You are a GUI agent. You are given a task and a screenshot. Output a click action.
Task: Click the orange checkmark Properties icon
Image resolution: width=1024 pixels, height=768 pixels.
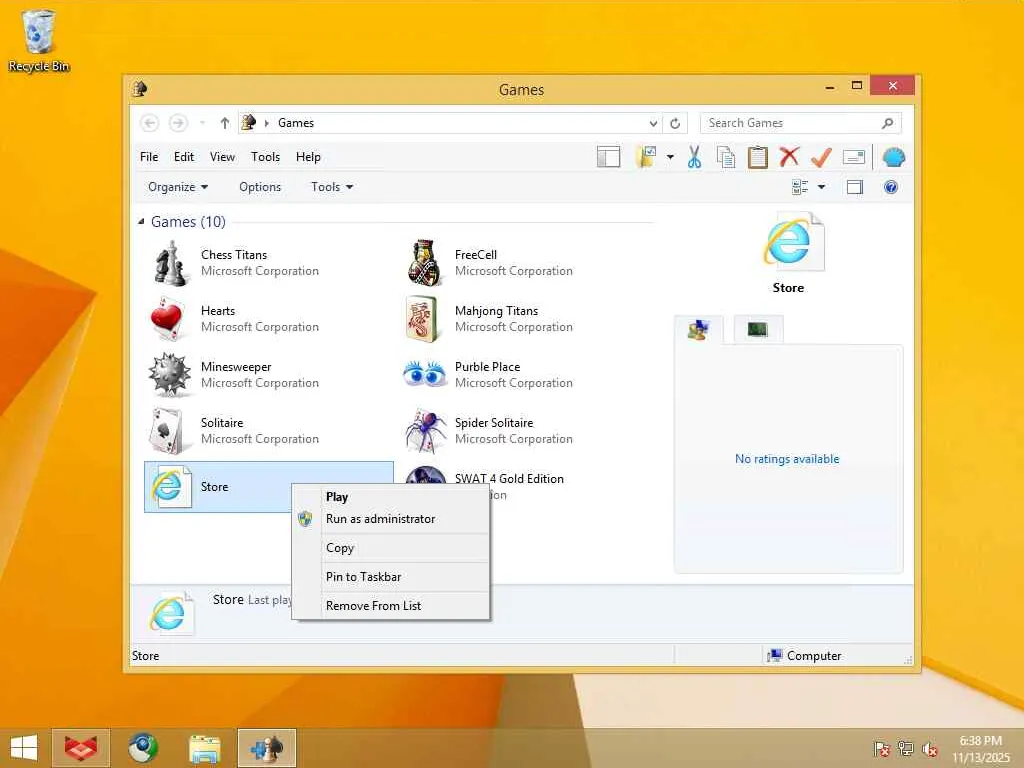click(x=821, y=157)
